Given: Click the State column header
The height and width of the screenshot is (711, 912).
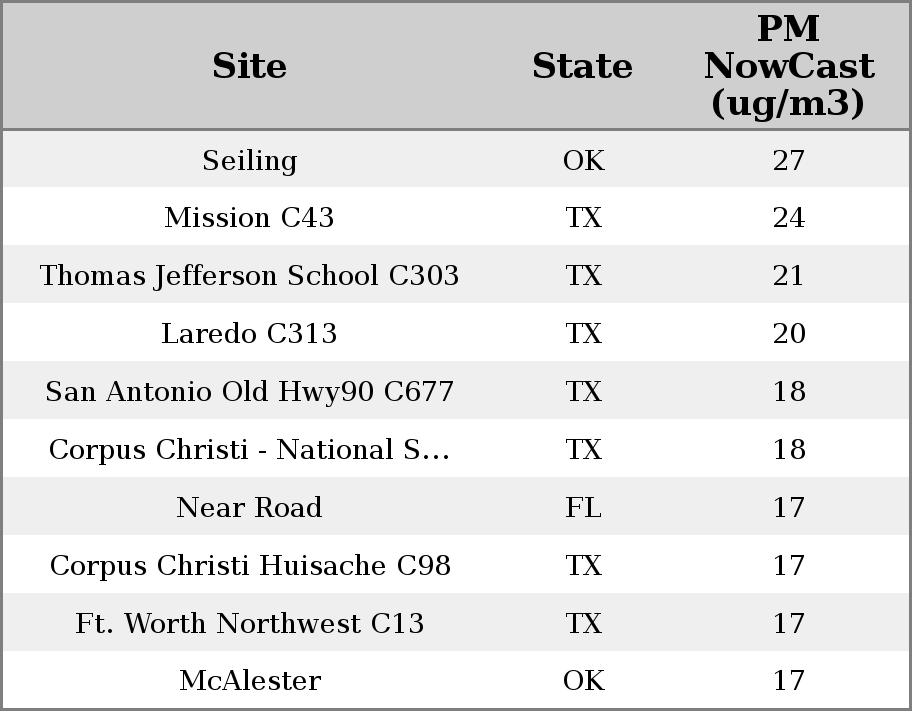Looking at the screenshot, I should click(x=582, y=66).
